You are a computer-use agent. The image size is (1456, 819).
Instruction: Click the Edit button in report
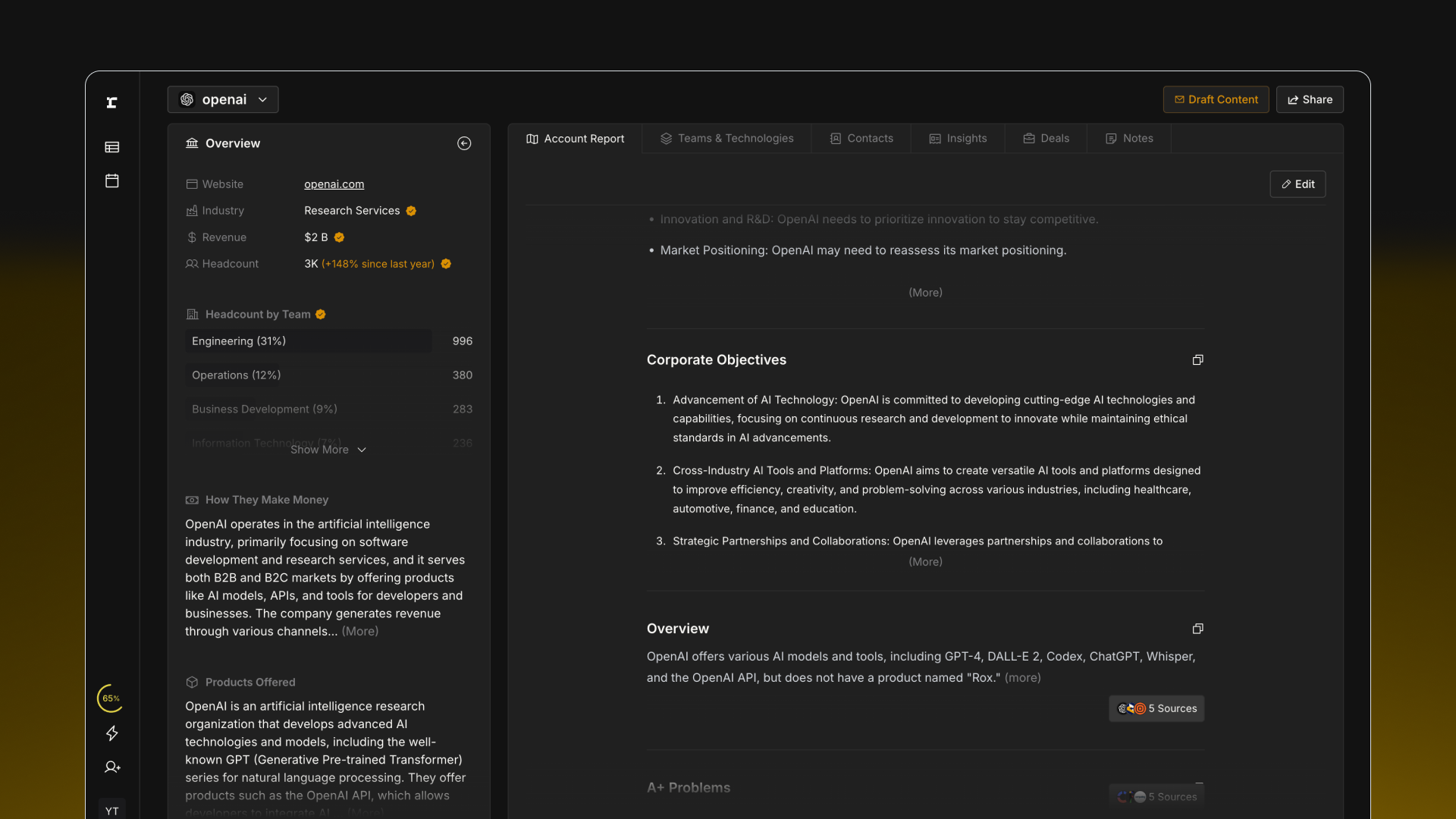(x=1298, y=184)
